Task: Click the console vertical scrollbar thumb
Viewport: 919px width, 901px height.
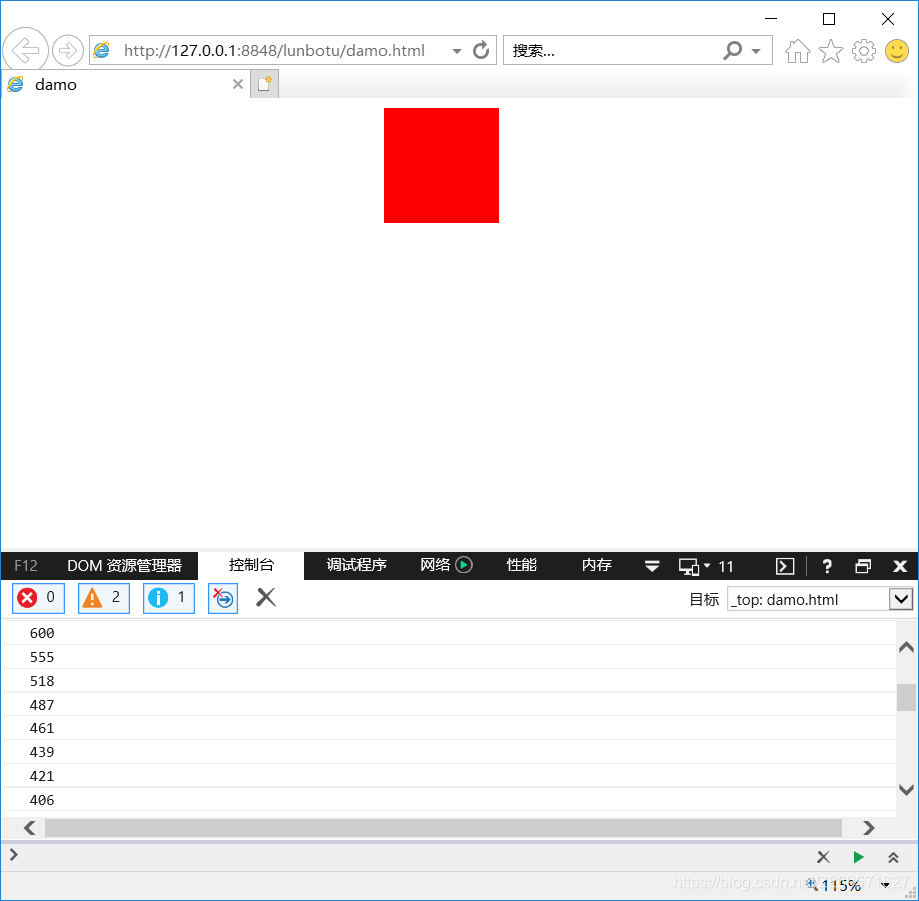Action: [x=906, y=697]
